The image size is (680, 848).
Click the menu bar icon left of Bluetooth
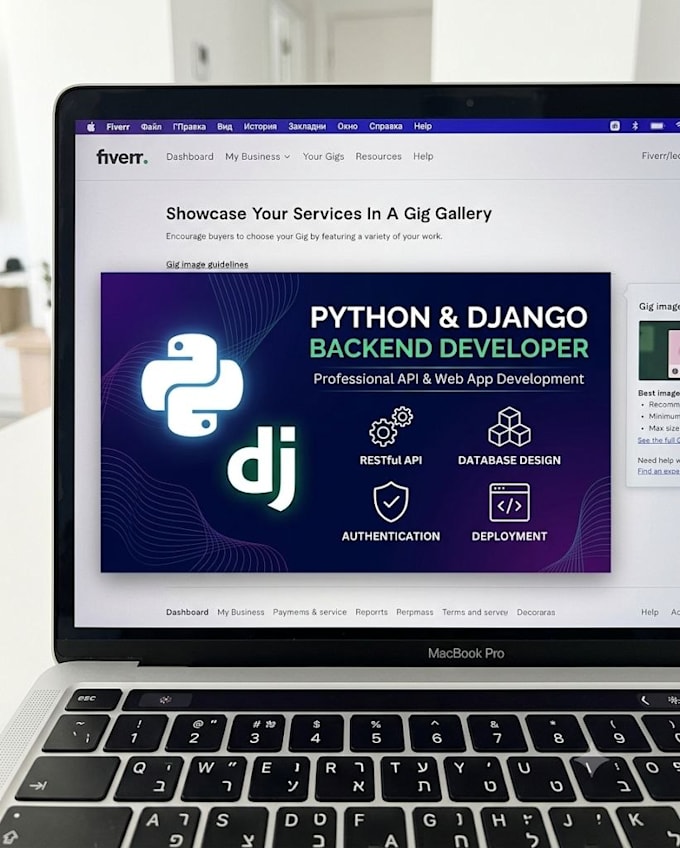615,126
